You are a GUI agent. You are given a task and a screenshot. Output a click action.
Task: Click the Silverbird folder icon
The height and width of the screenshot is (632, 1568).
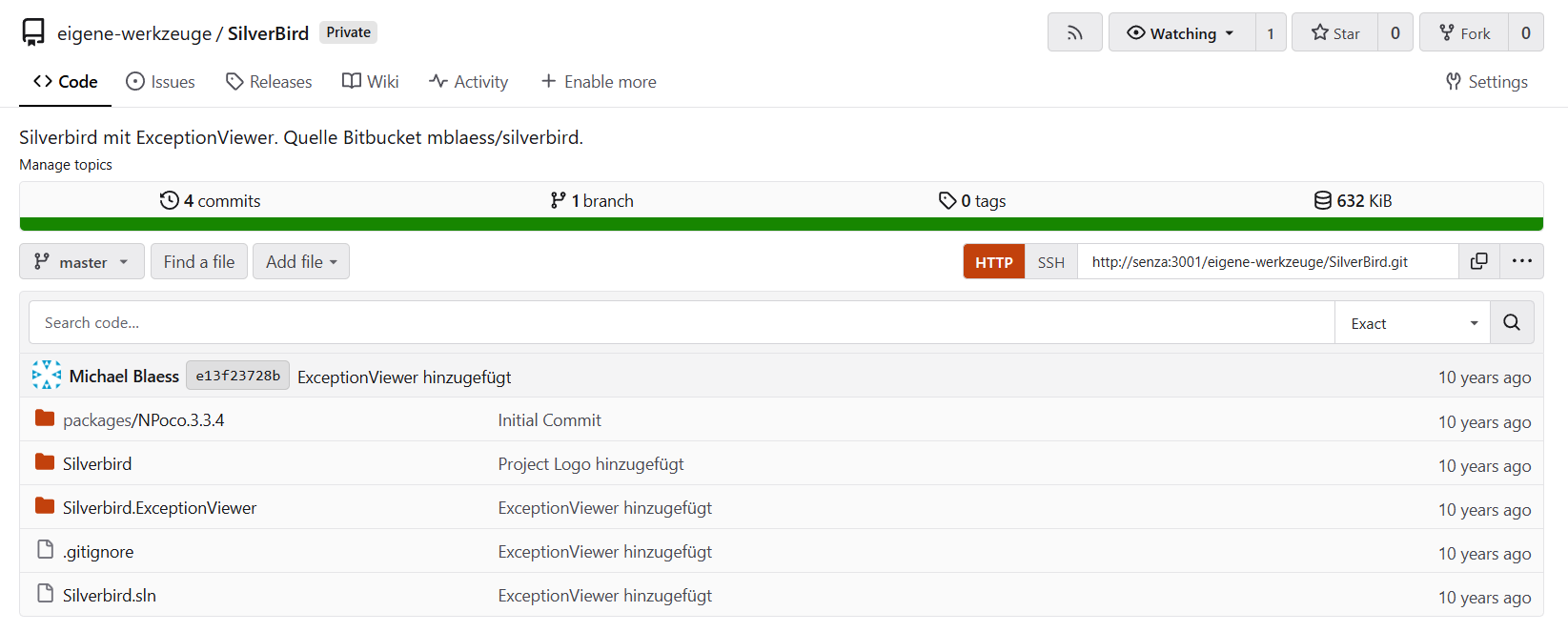coord(45,461)
